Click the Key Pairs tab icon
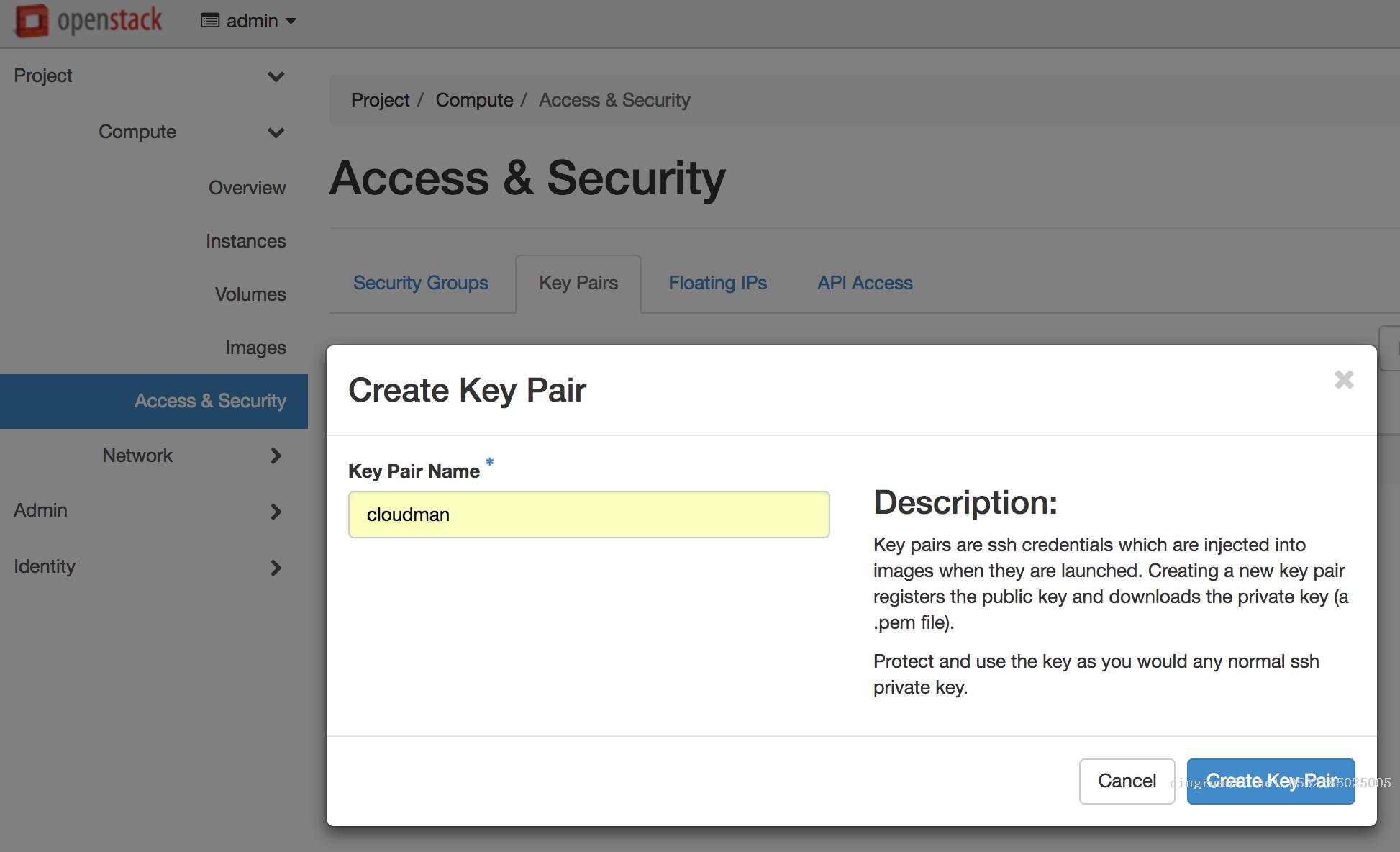 pos(578,283)
